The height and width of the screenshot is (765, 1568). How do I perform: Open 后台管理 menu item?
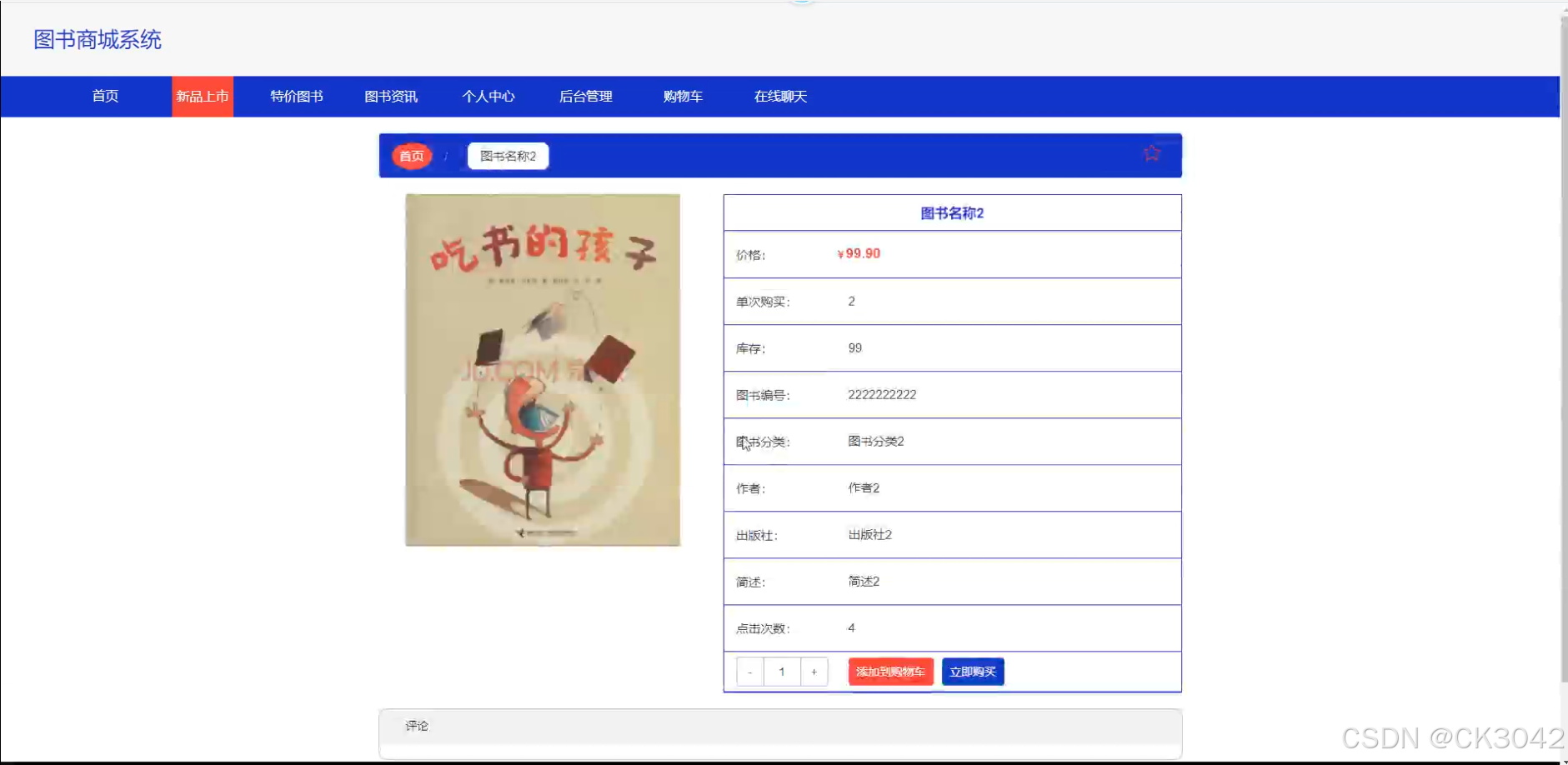click(x=586, y=97)
